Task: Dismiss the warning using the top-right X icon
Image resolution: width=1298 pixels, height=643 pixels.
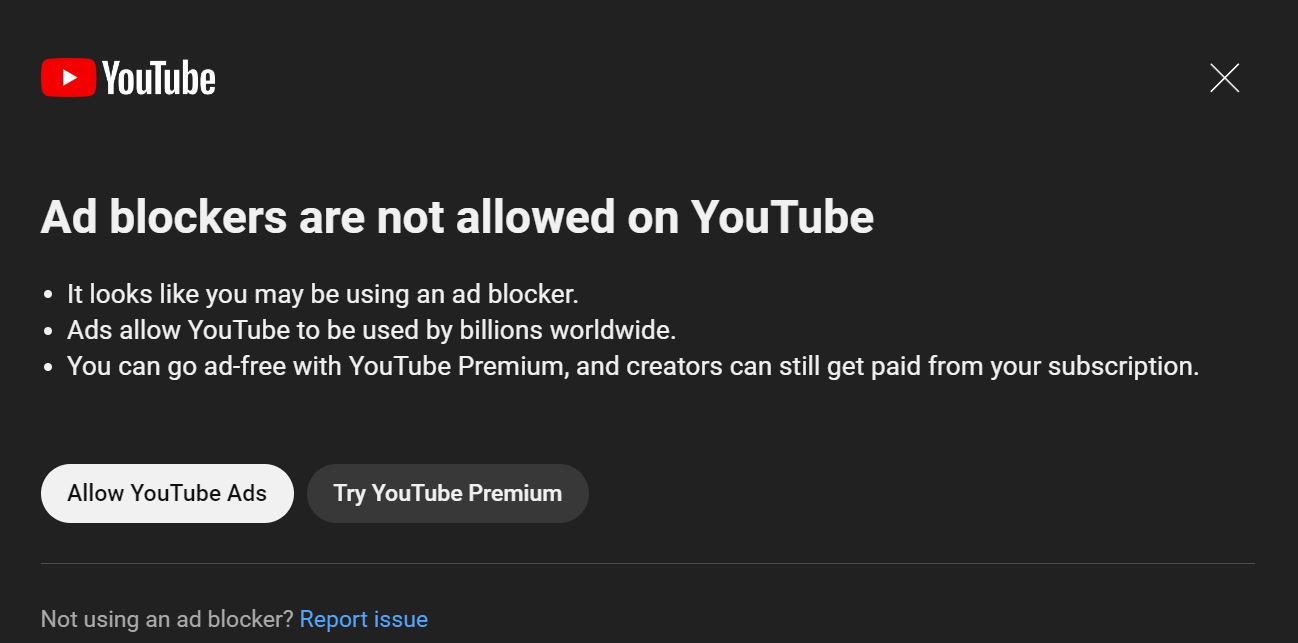Action: pyautogui.click(x=1224, y=78)
